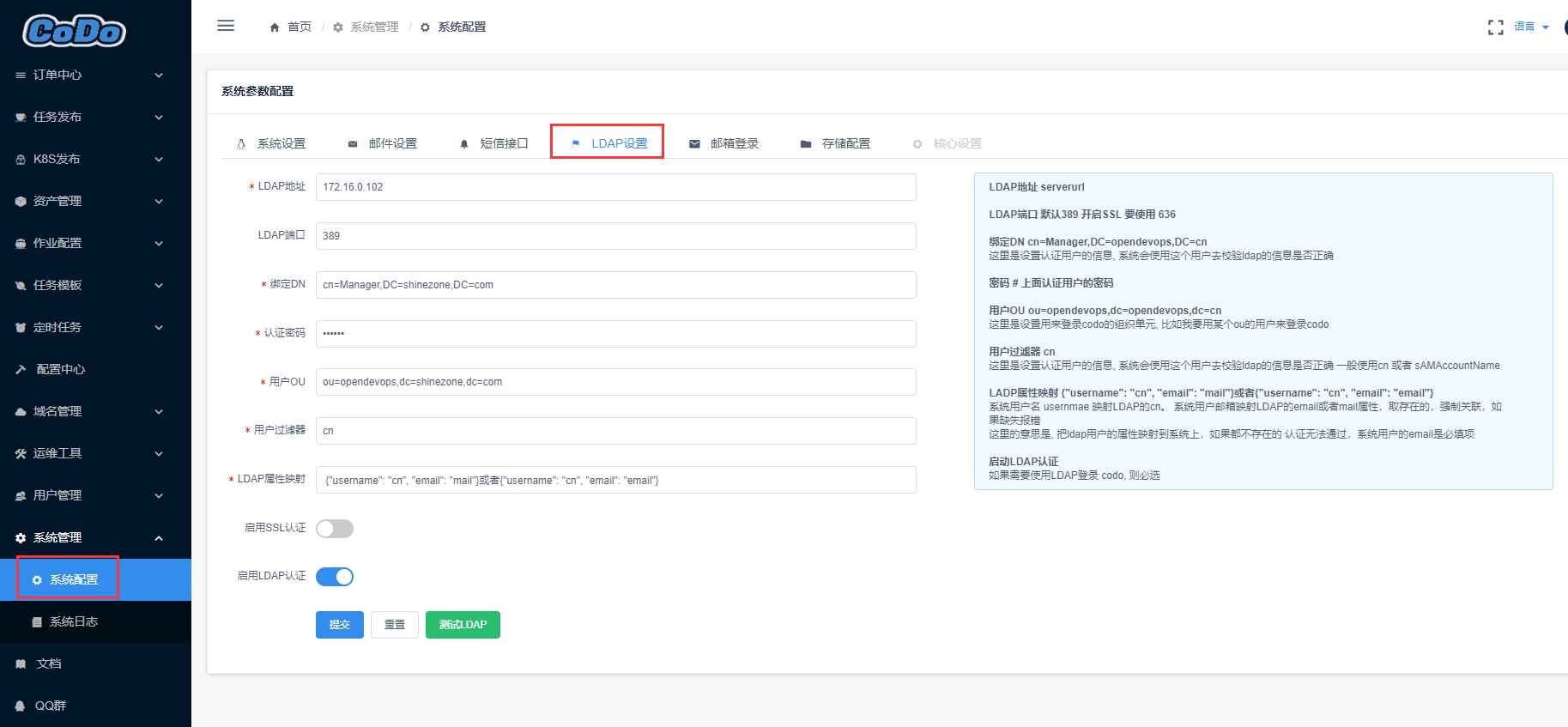
Task: Collapse the 系统管理 sidebar menu
Action: coord(95,537)
